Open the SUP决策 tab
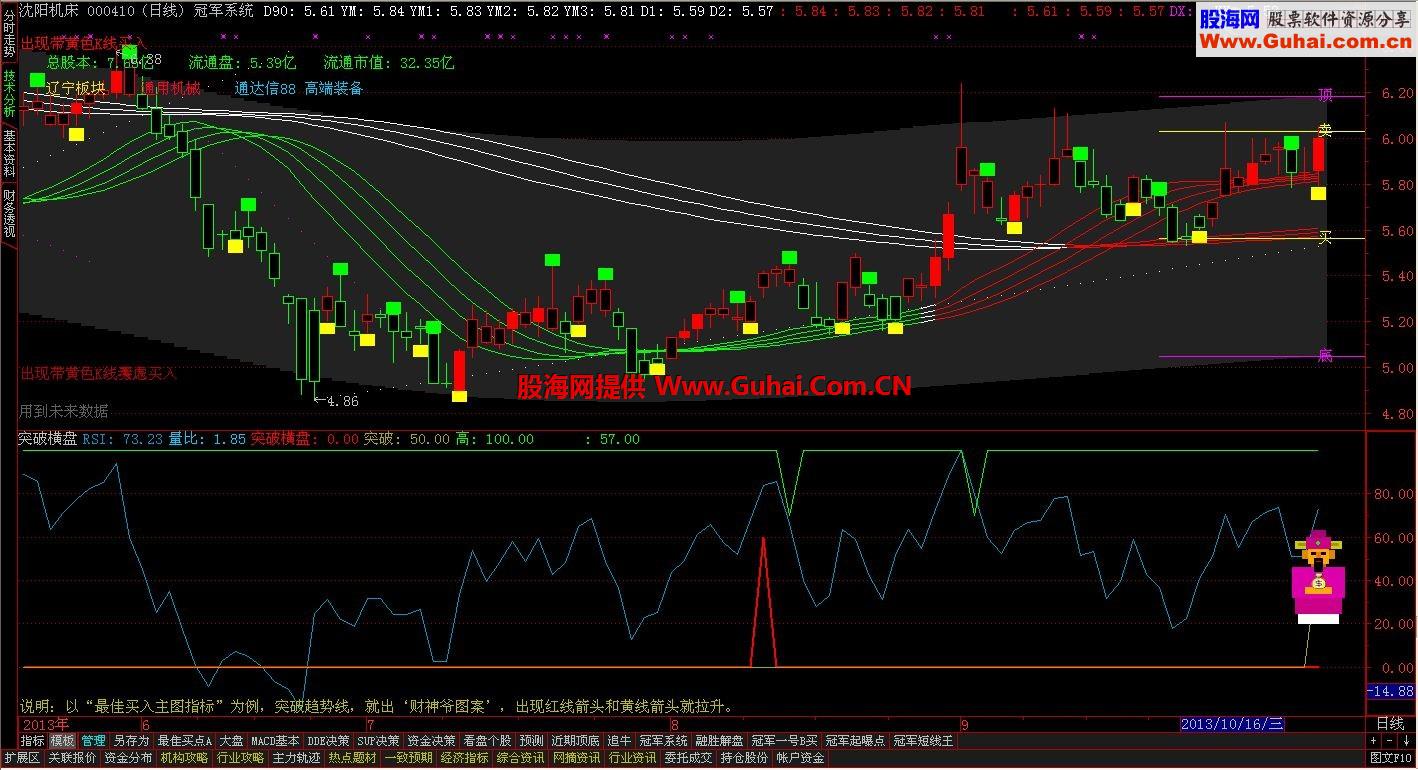 click(x=378, y=741)
